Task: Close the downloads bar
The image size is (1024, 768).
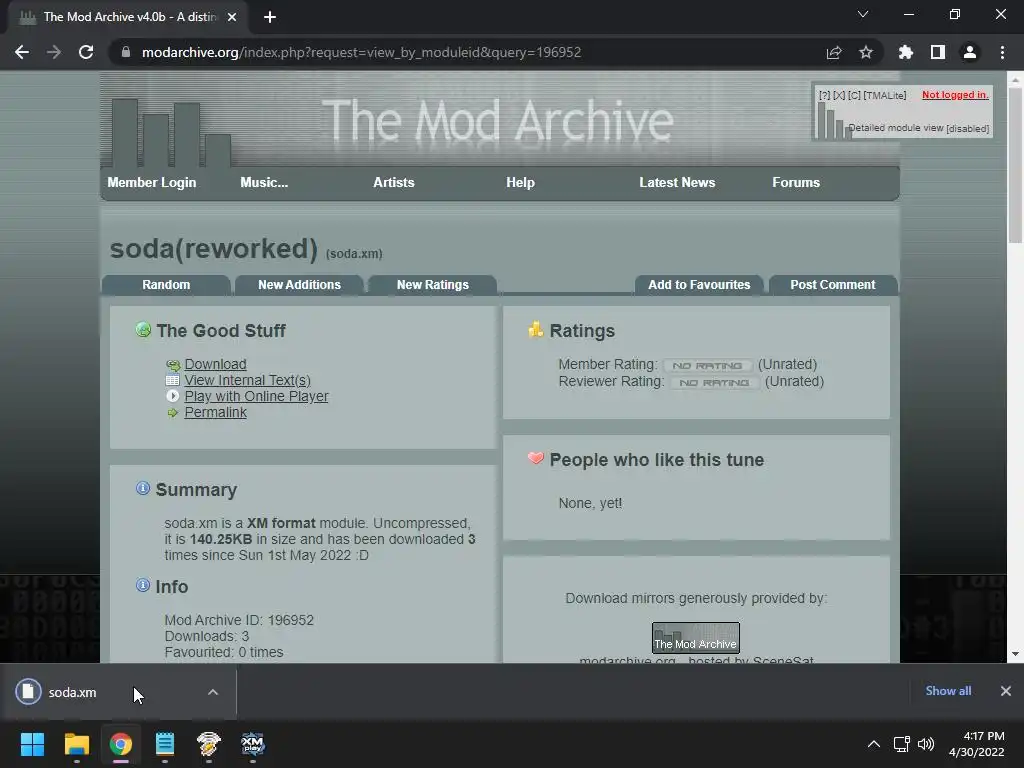Action: click(x=1006, y=691)
